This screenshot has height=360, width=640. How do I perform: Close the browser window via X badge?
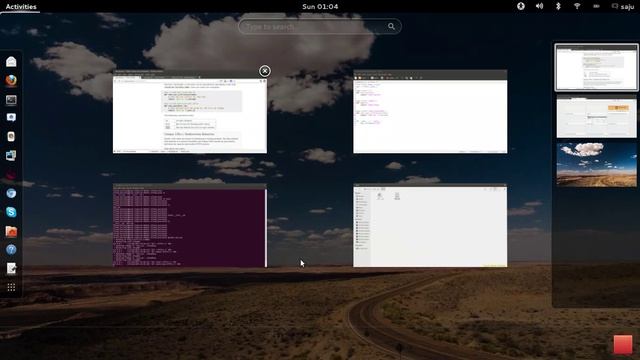pos(264,71)
